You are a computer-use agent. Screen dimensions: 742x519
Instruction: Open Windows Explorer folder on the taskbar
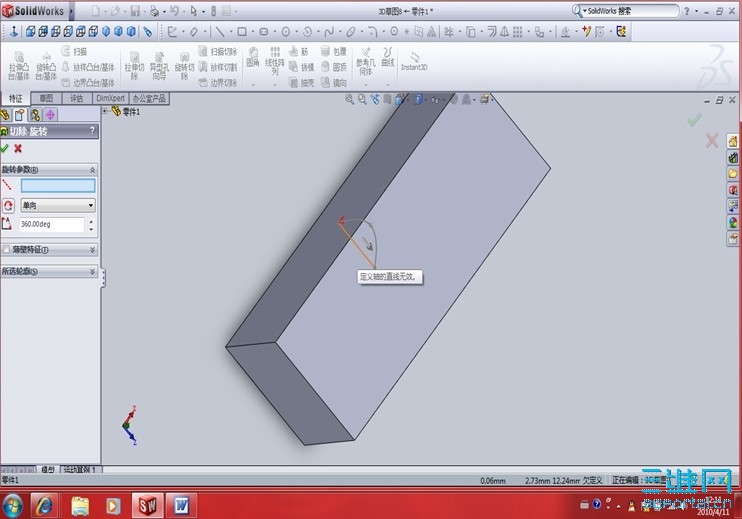[x=80, y=506]
